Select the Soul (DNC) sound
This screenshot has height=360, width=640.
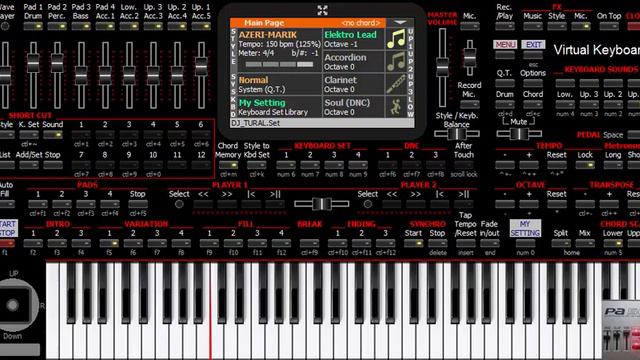(354, 107)
